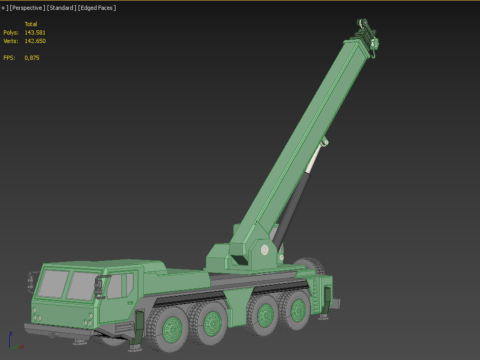Viewport: 480px width, 360px height.
Task: Select the FPS value 0,875
Action: click(32, 58)
